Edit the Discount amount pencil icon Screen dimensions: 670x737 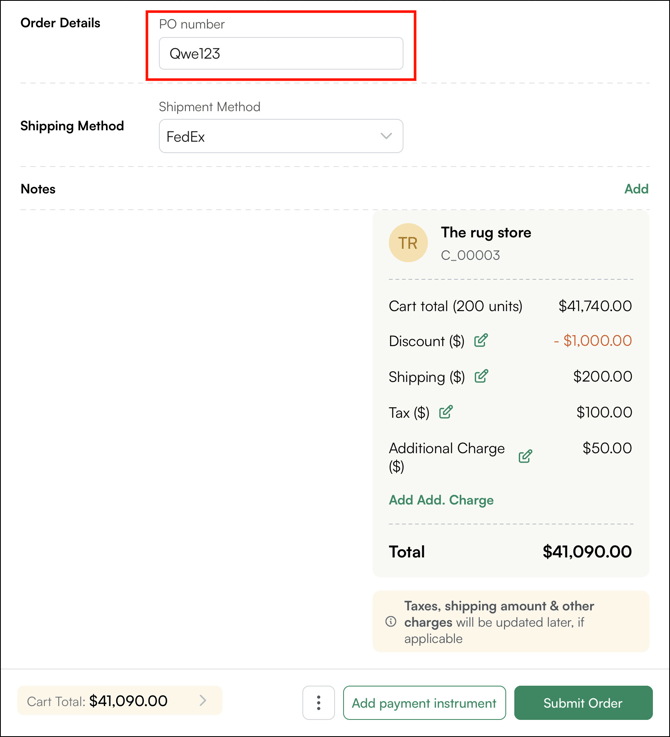tap(481, 341)
